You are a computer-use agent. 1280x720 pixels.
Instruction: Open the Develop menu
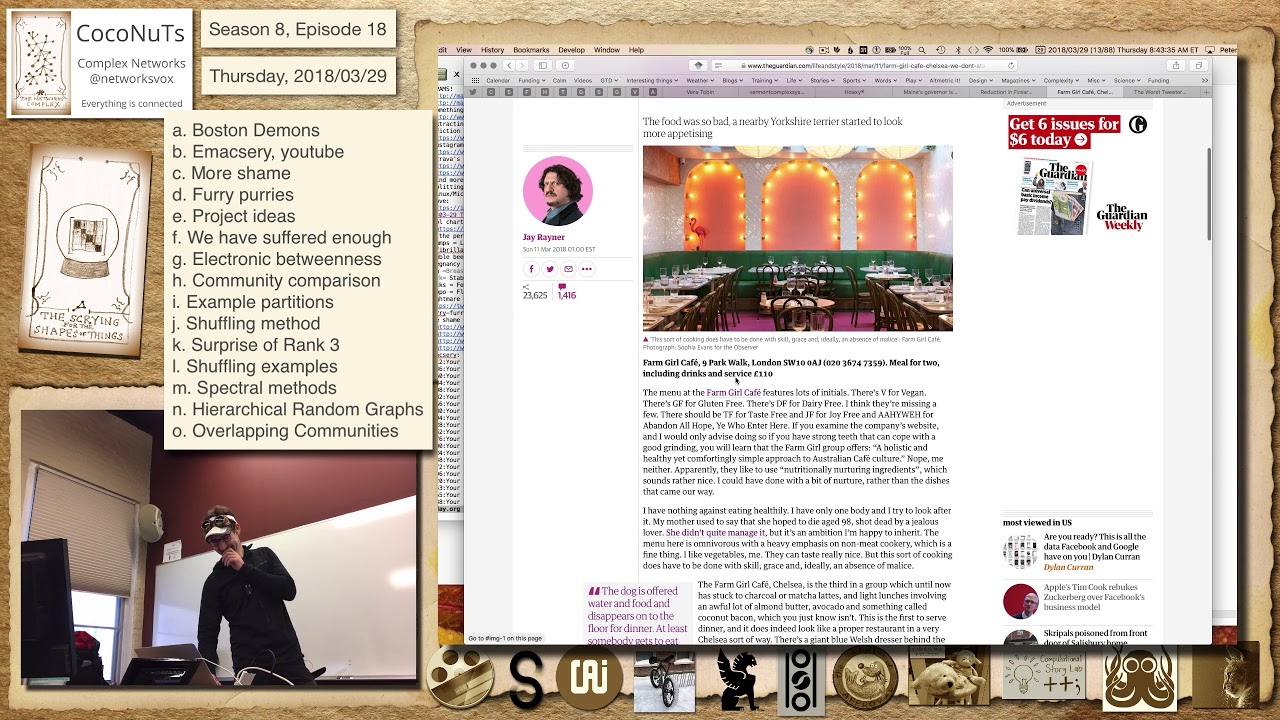point(572,50)
